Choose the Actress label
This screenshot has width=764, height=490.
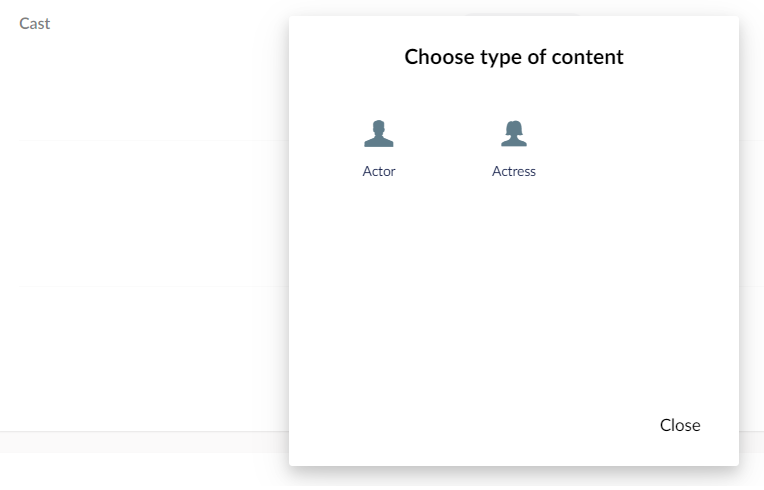point(514,171)
